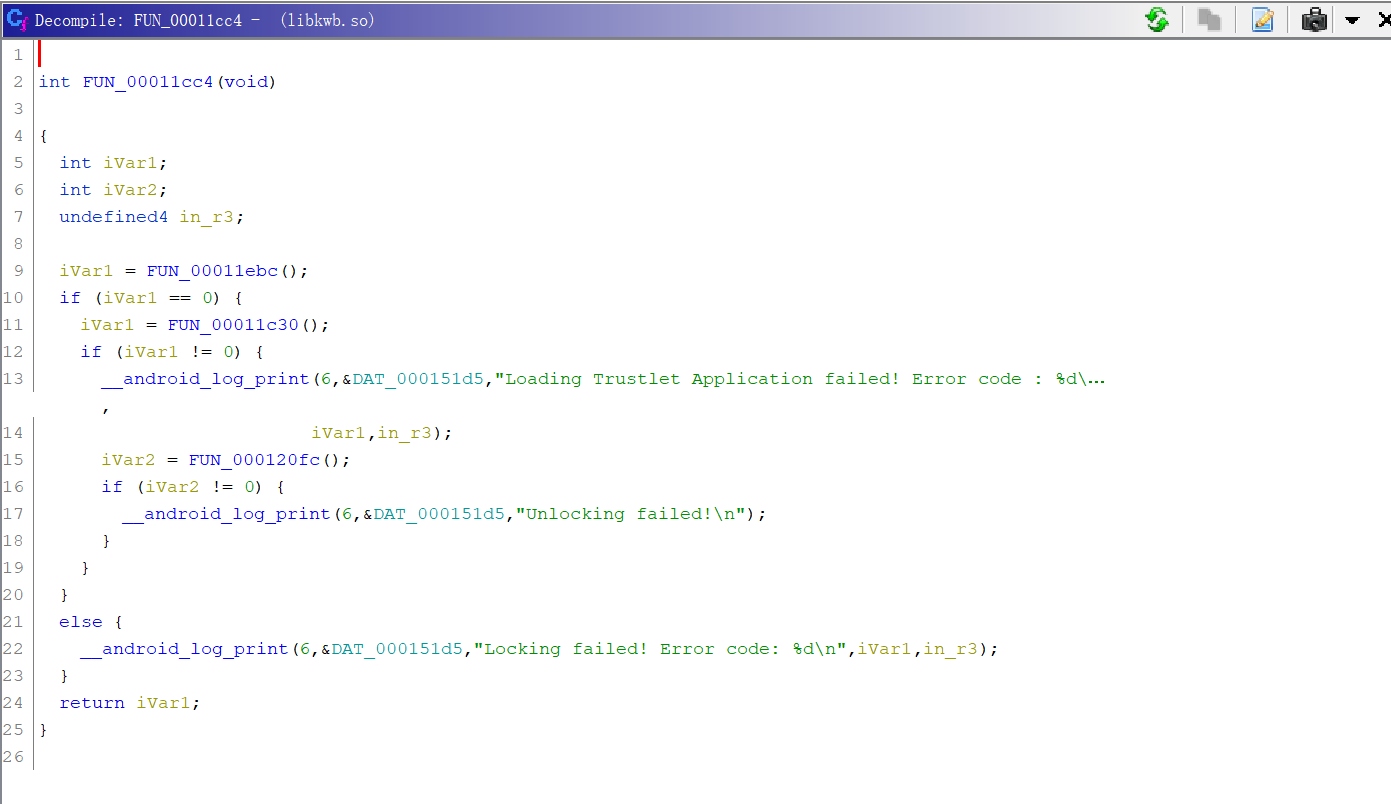
Task: Select the undefined4 type on line 7
Action: coord(114,217)
